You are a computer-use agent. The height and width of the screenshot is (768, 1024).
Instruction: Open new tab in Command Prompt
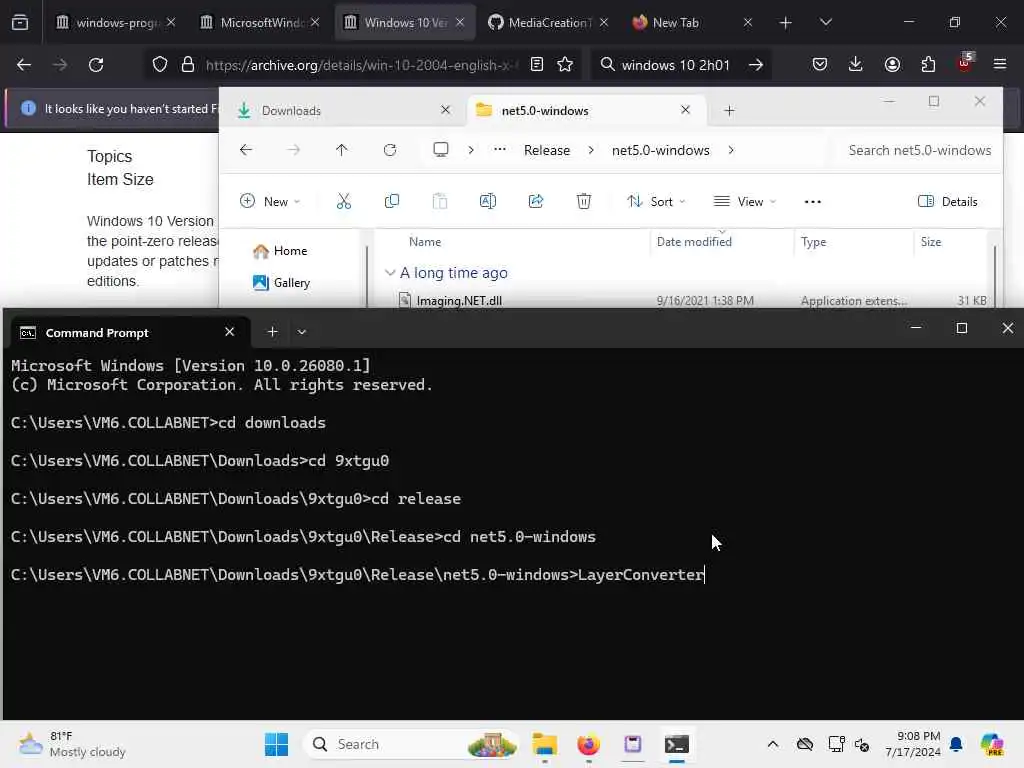[x=272, y=332]
